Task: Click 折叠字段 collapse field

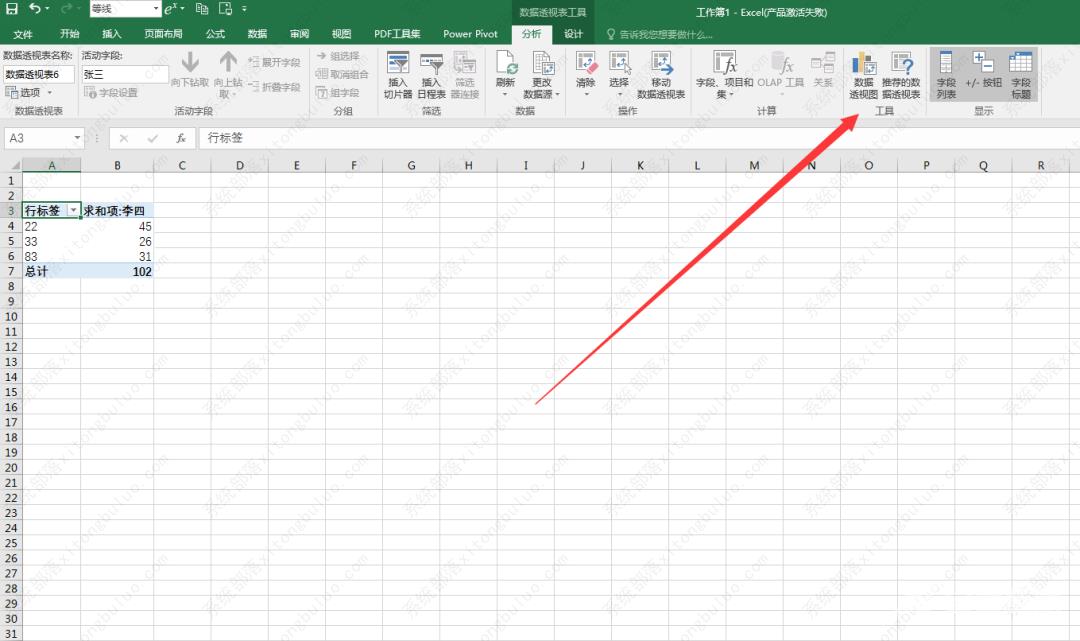Action: click(x=274, y=87)
